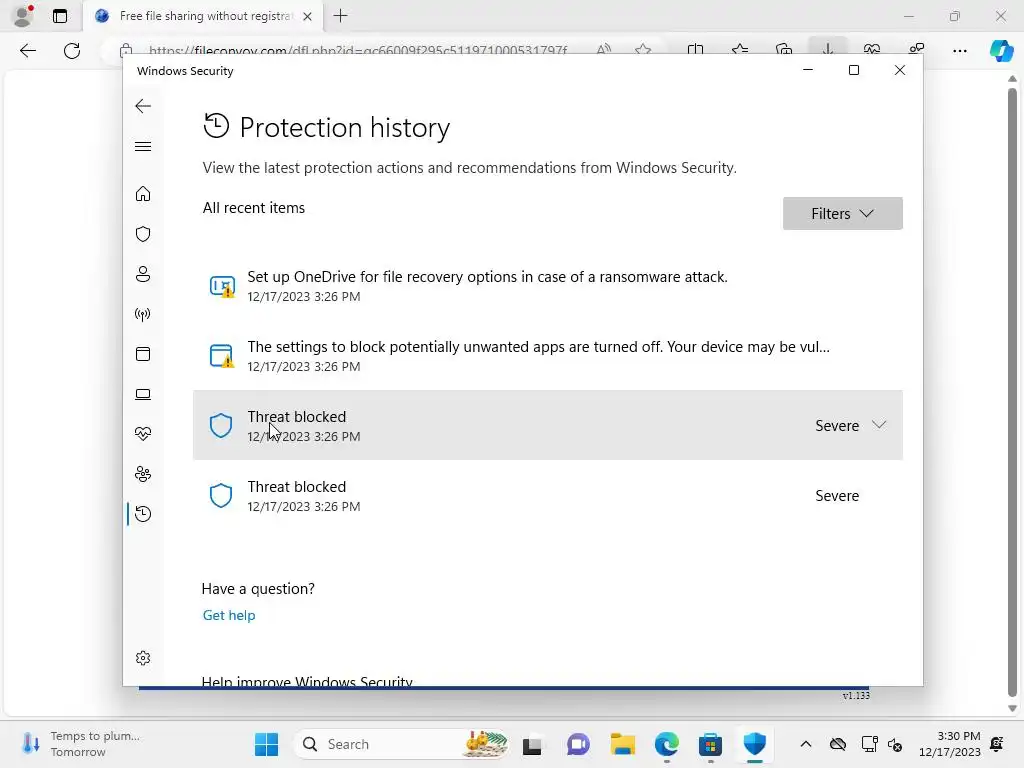This screenshot has height=768, width=1024.
Task: Open Edge Collections toolbar icon
Action: (x=784, y=50)
